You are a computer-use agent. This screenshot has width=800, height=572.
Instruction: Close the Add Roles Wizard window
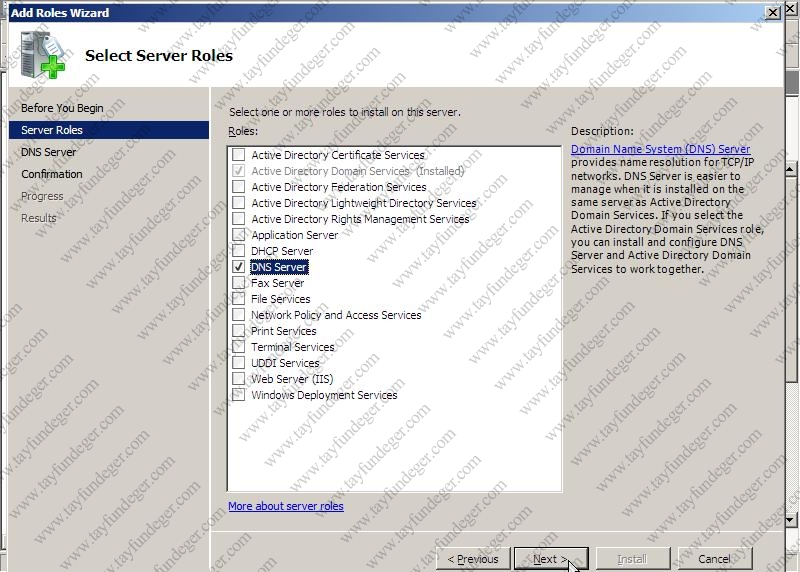773,12
